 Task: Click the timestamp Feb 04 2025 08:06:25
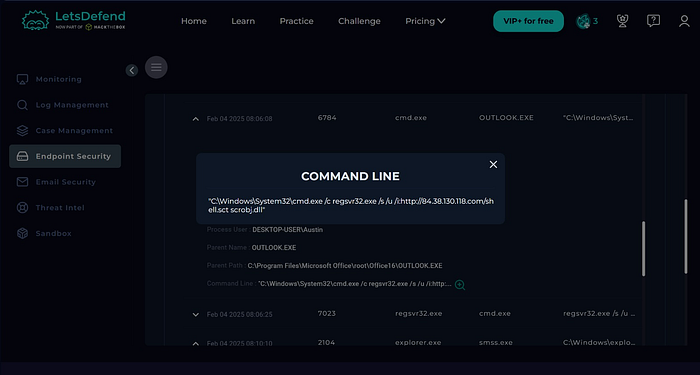click(x=239, y=314)
